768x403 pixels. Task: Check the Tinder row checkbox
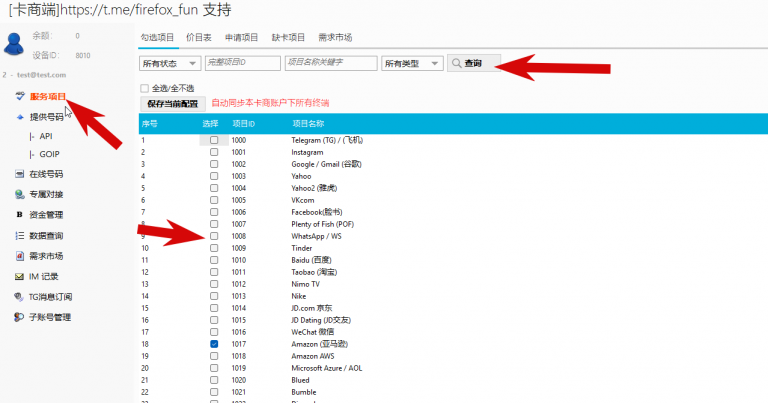pyautogui.click(x=214, y=248)
